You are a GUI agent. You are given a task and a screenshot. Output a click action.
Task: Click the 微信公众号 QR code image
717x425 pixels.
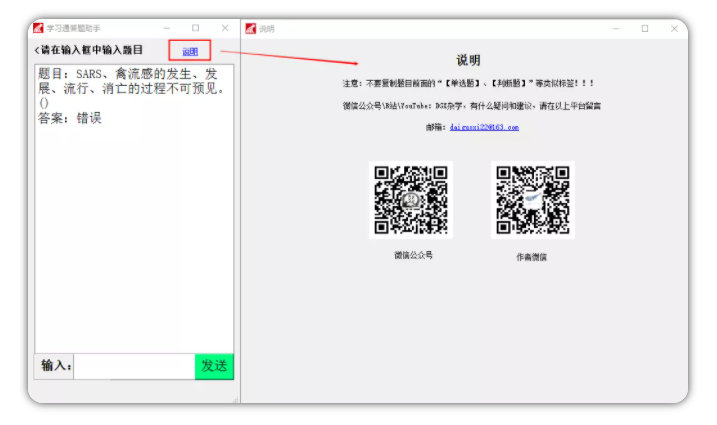coord(411,200)
